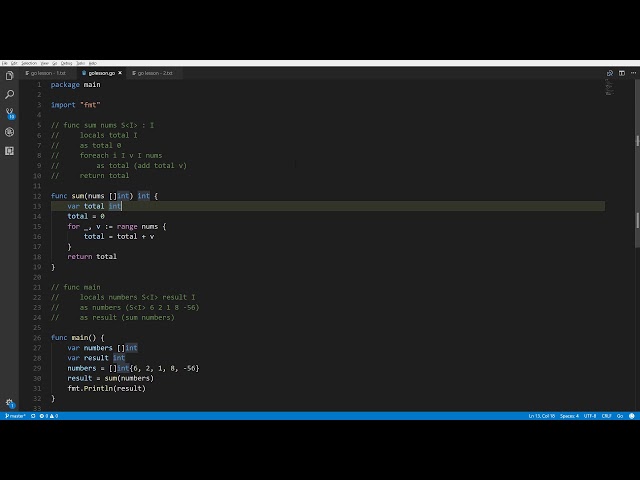Open the Explorer view in activity bar
Screen dimensions: 640x480
pyautogui.click(x=10, y=75)
